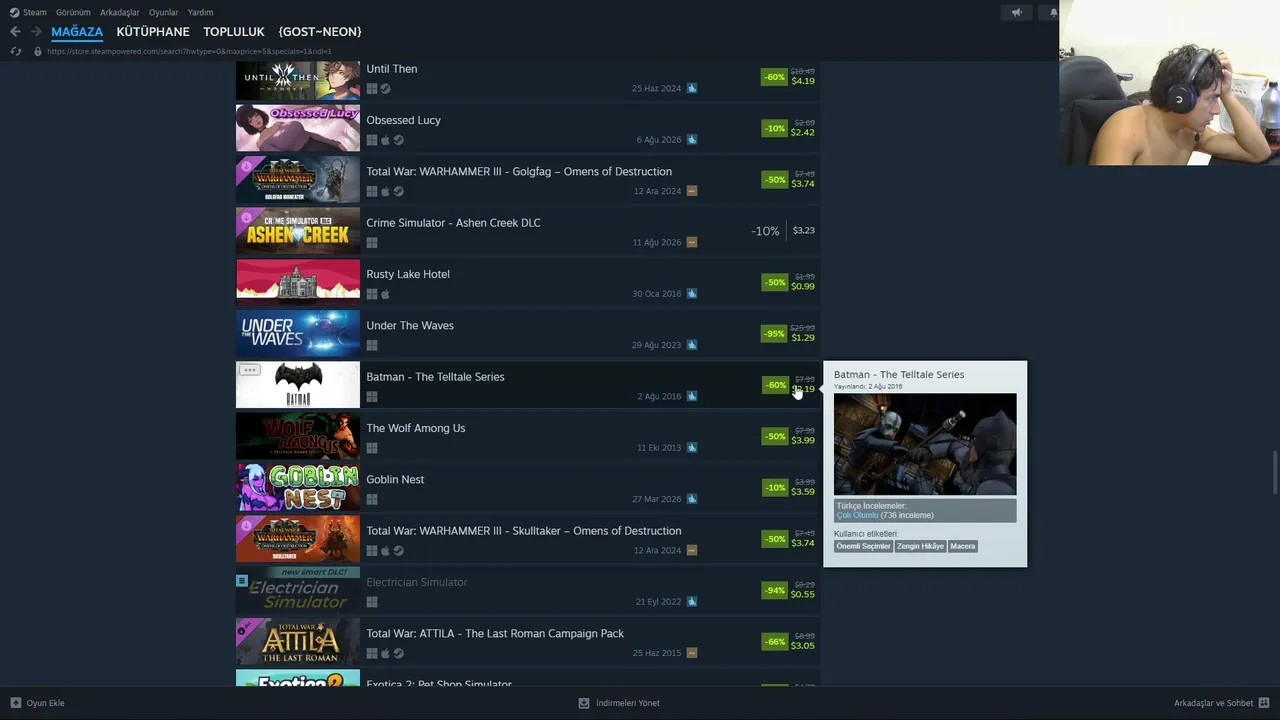Click the Oyun Ekle plus icon

(16, 703)
